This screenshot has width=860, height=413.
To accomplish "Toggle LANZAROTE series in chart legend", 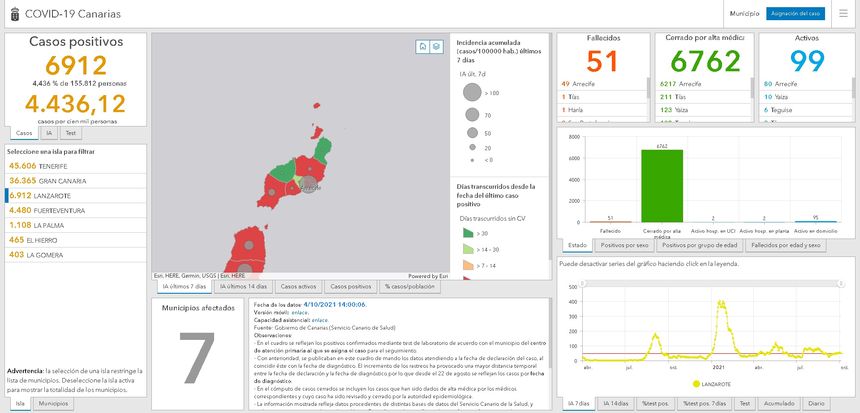I will [x=707, y=383].
